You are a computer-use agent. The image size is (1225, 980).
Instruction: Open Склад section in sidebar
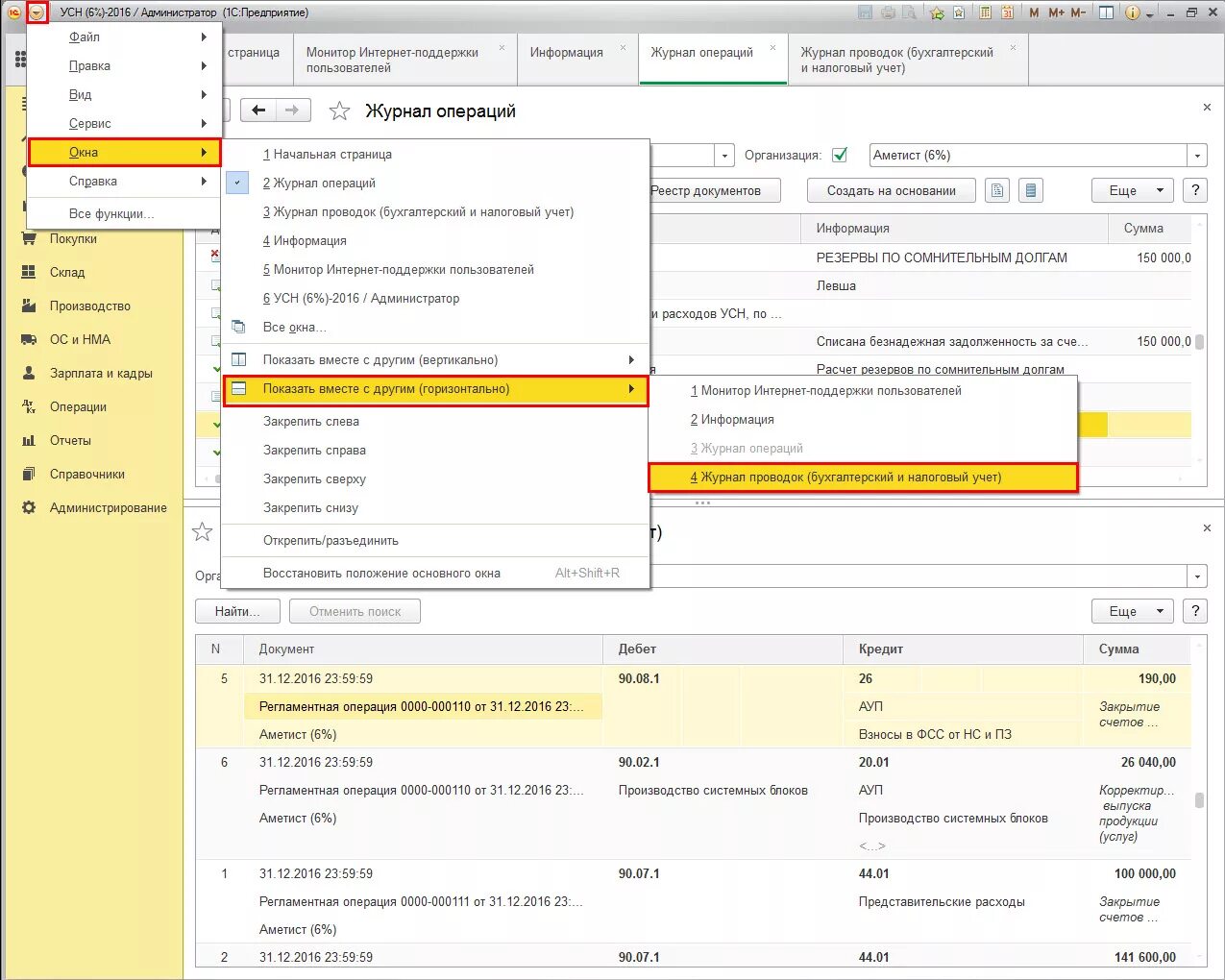pyautogui.click(x=67, y=272)
